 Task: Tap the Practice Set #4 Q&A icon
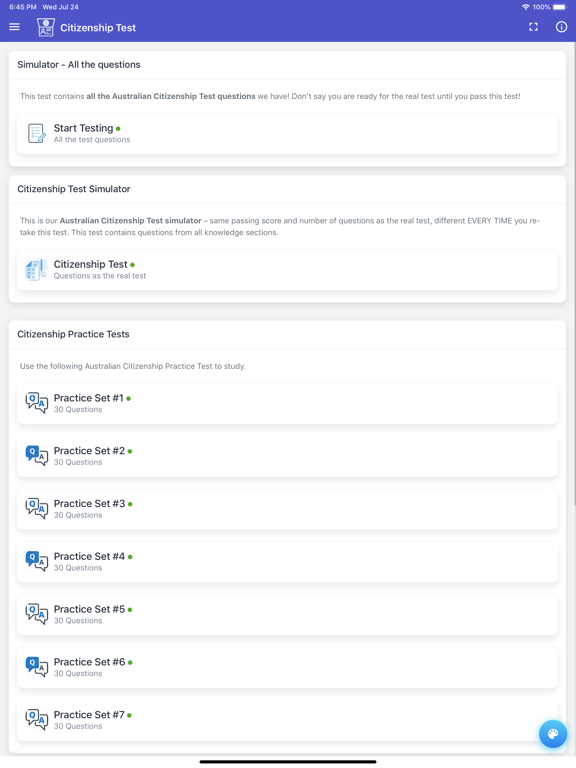[37, 562]
